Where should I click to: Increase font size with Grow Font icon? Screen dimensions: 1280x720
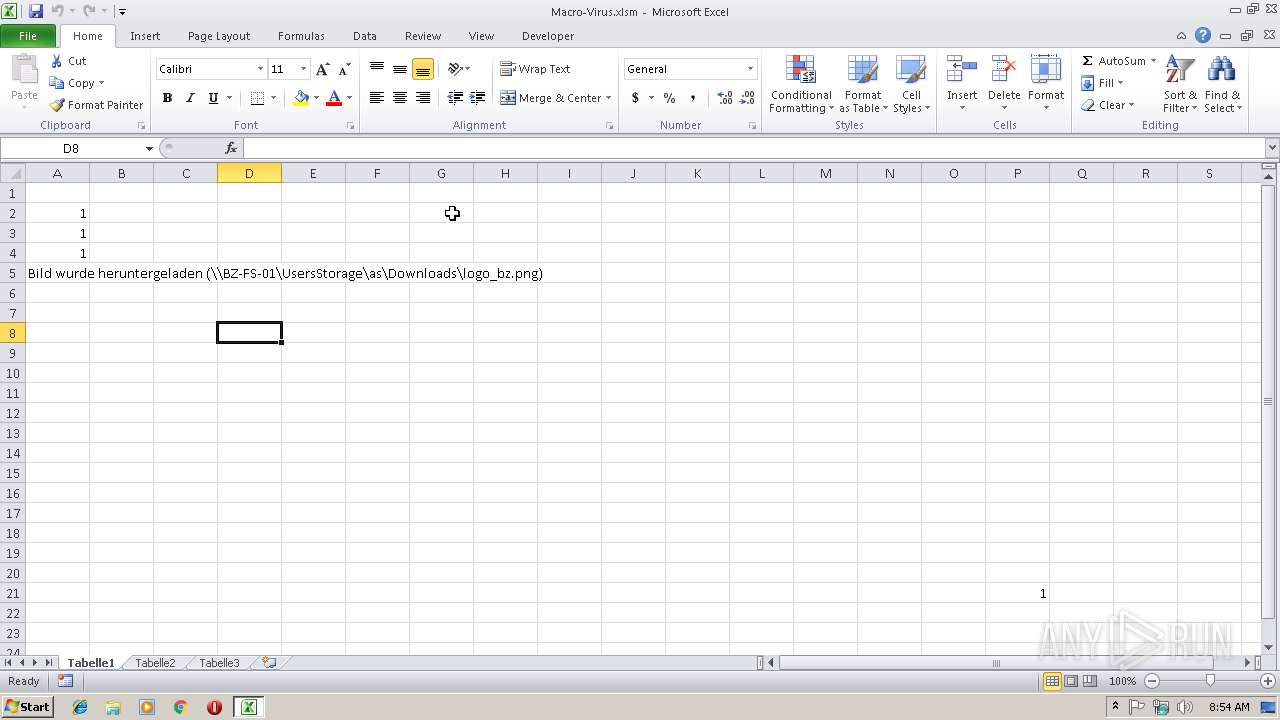point(322,69)
